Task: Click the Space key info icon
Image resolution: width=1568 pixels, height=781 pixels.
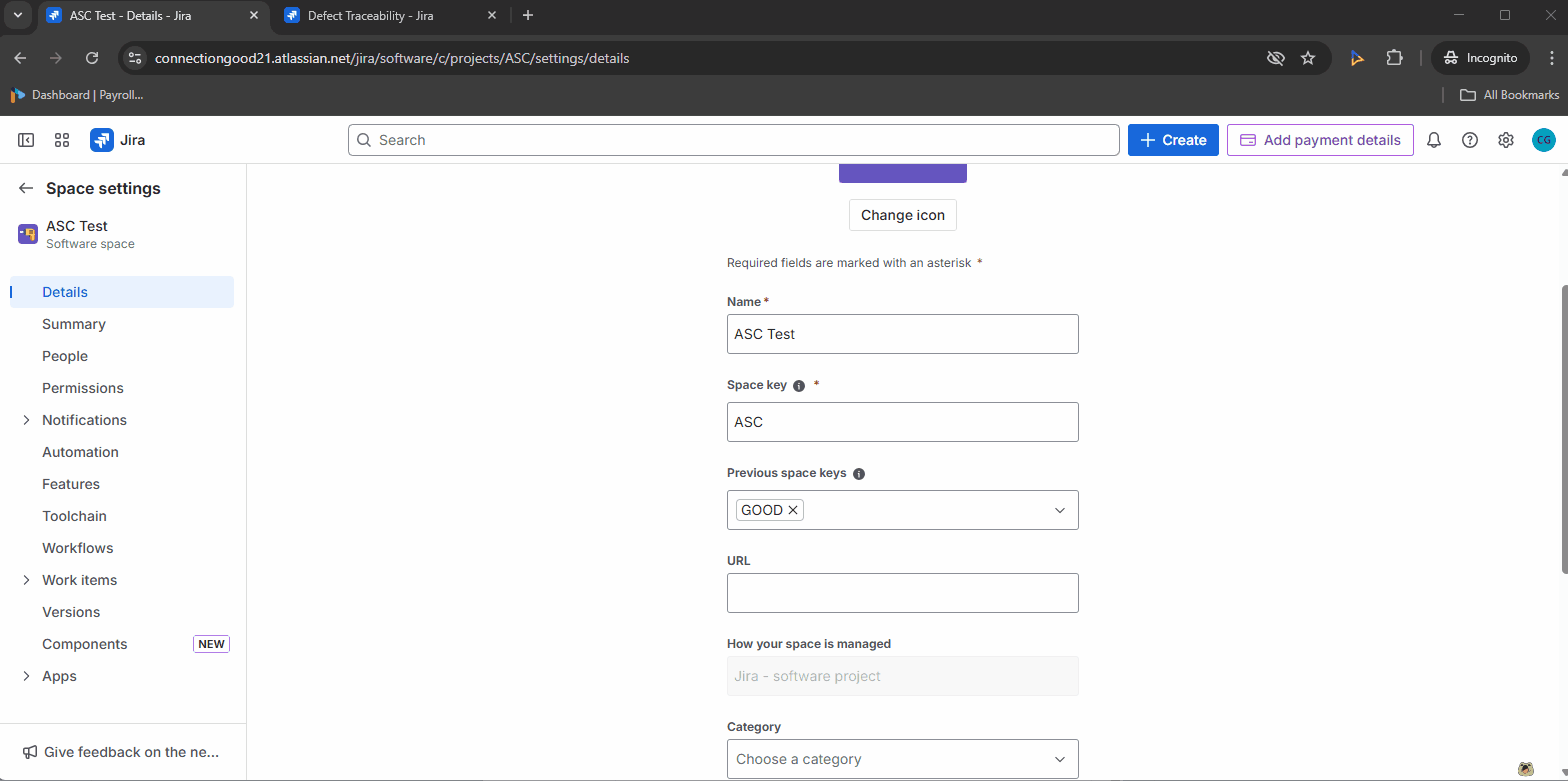Action: click(798, 386)
